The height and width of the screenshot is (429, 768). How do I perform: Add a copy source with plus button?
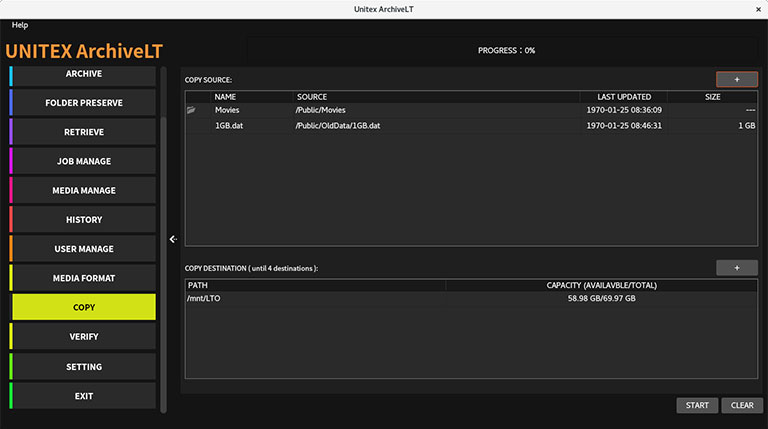737,79
